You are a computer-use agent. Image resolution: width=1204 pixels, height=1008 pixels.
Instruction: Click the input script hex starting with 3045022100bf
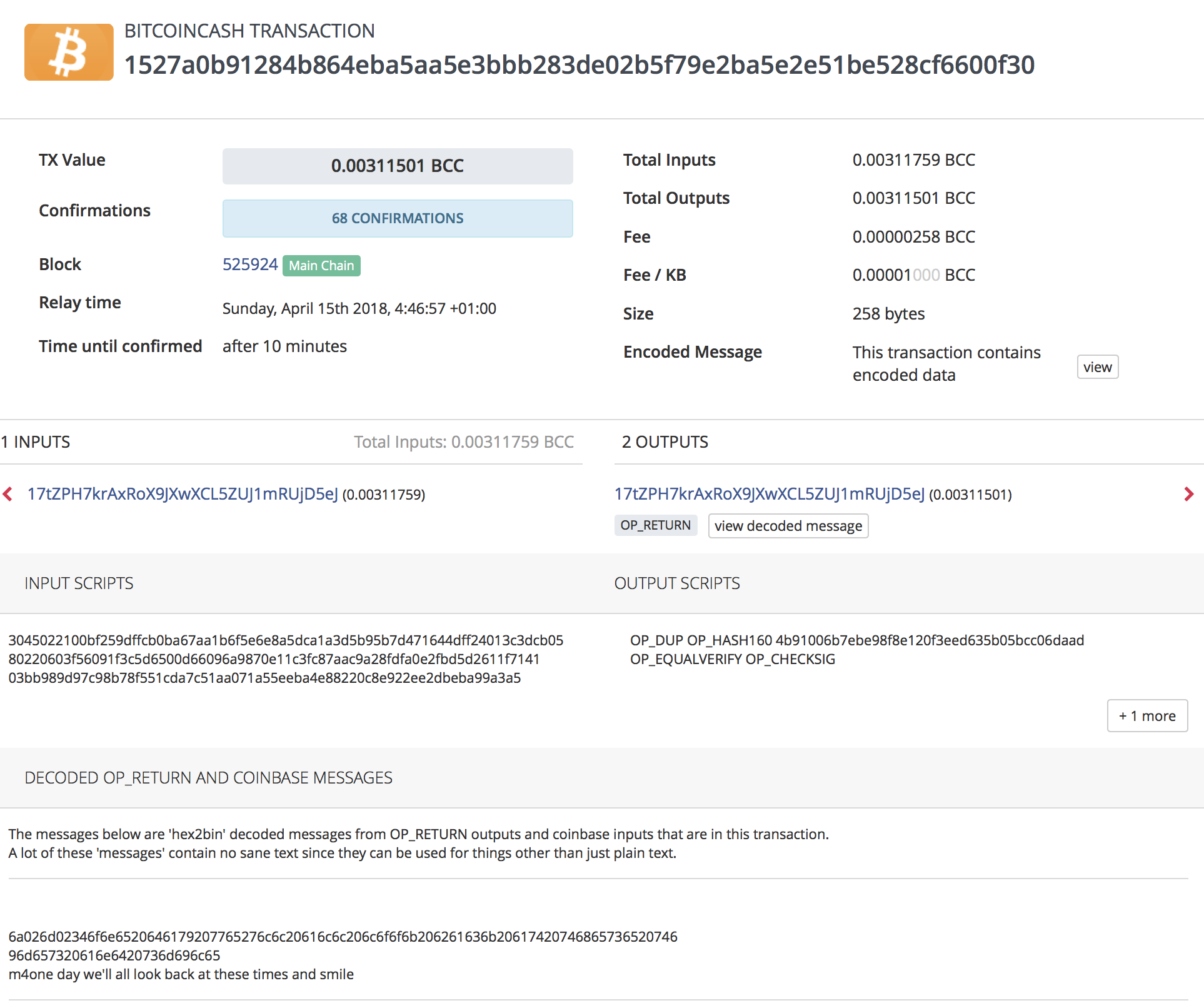coord(286,659)
